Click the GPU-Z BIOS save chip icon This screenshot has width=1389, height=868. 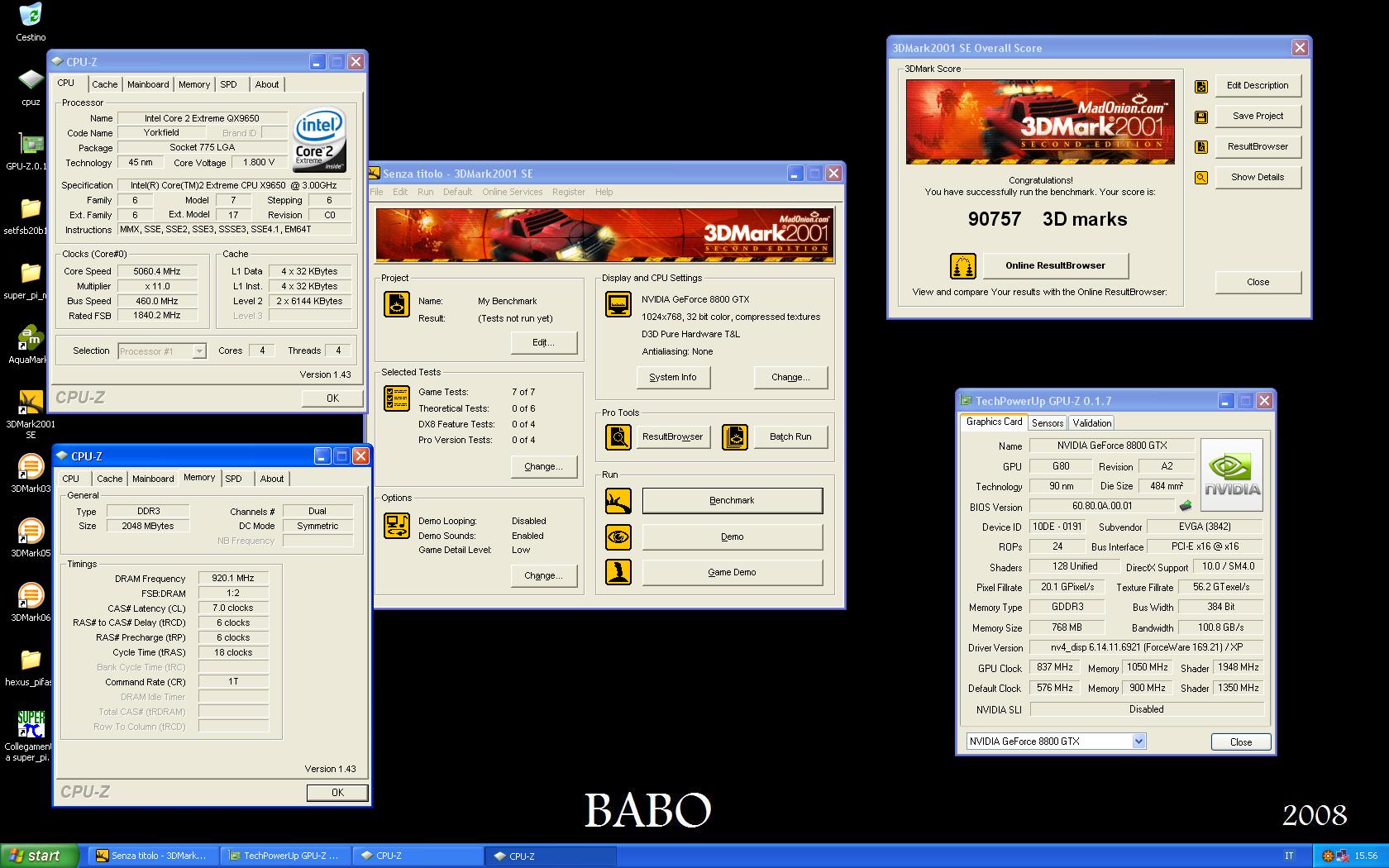(x=1186, y=506)
